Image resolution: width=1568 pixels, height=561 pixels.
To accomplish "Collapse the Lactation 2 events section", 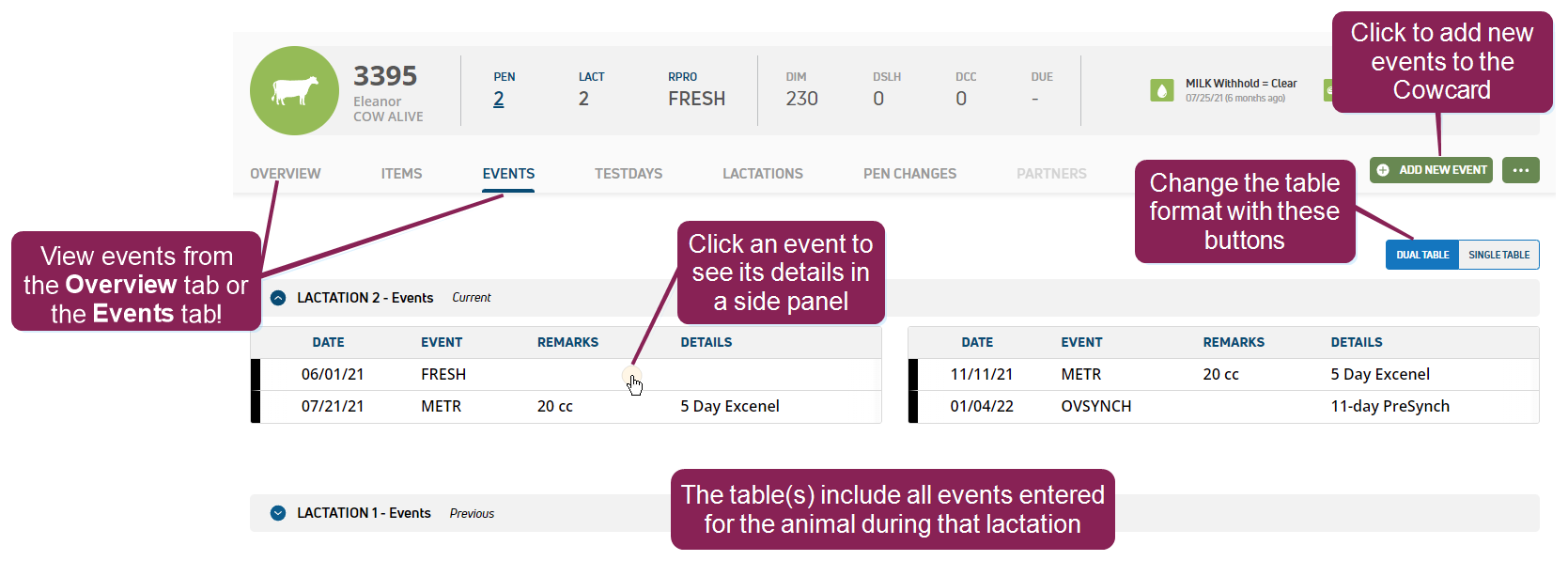I will point(278,298).
